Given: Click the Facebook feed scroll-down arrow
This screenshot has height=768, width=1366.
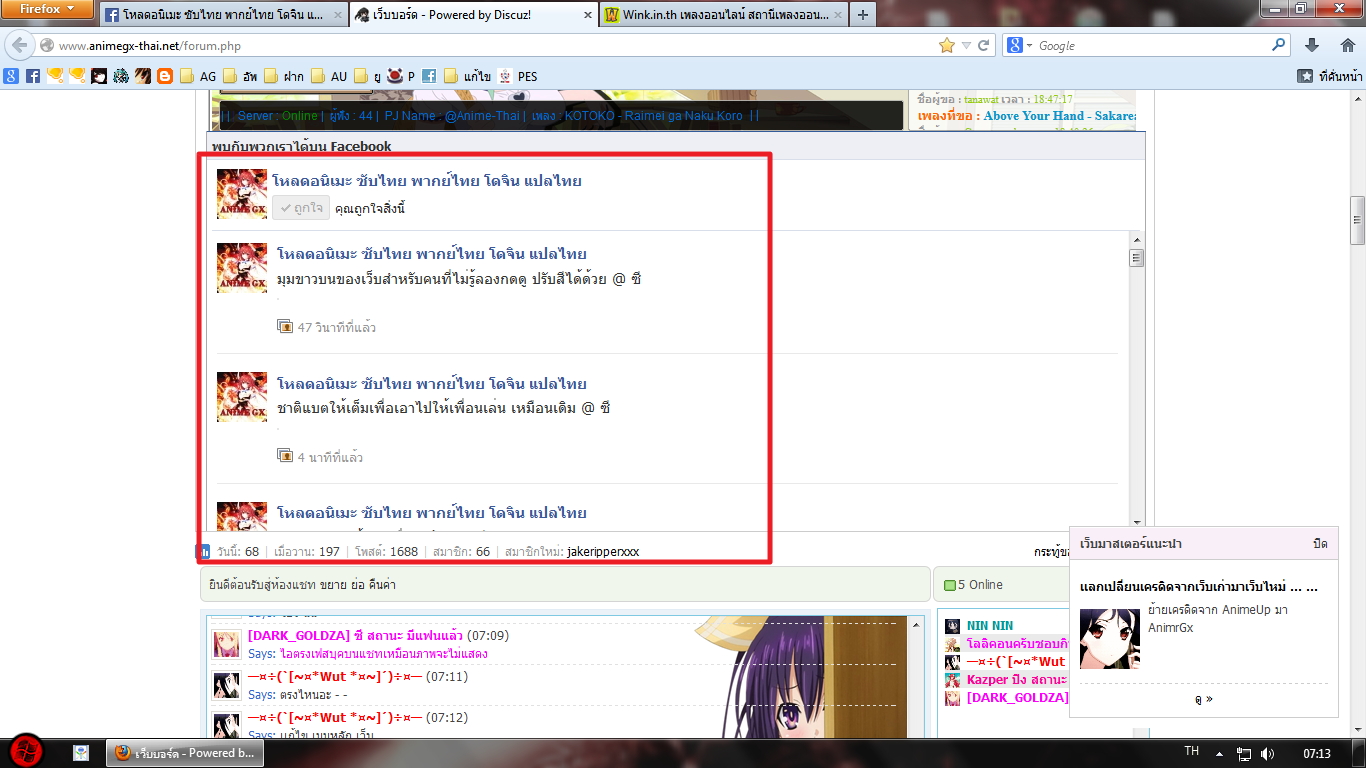Looking at the screenshot, I should click(1136, 522).
